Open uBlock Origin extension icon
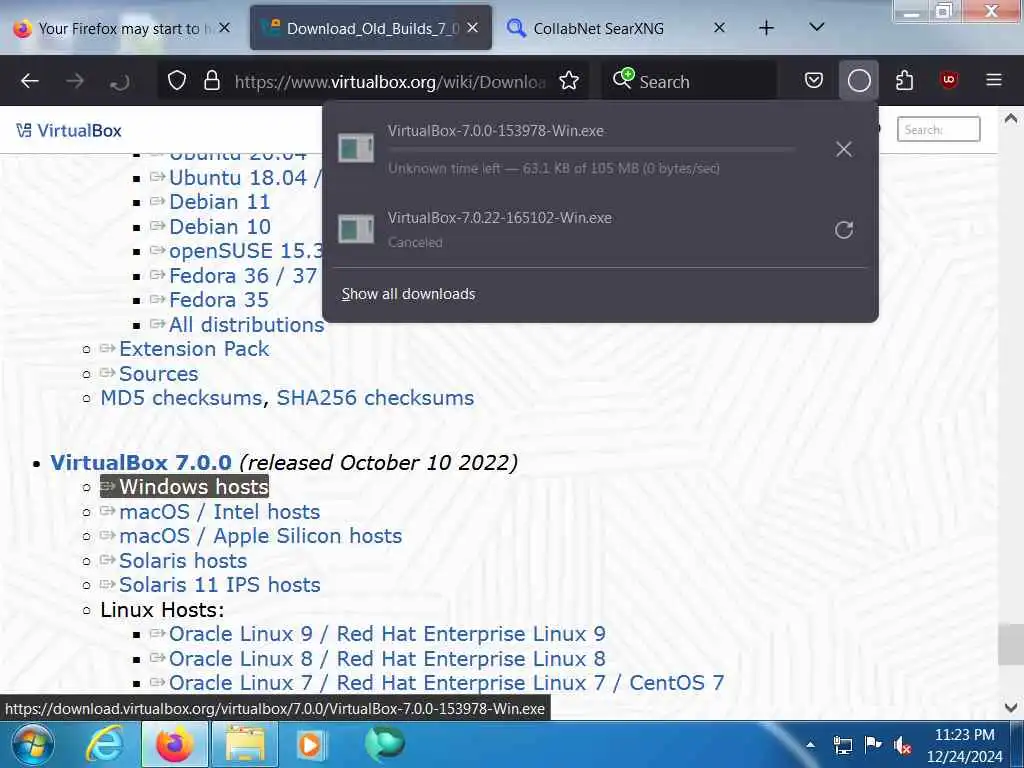The width and height of the screenshot is (1024, 768). click(x=949, y=80)
